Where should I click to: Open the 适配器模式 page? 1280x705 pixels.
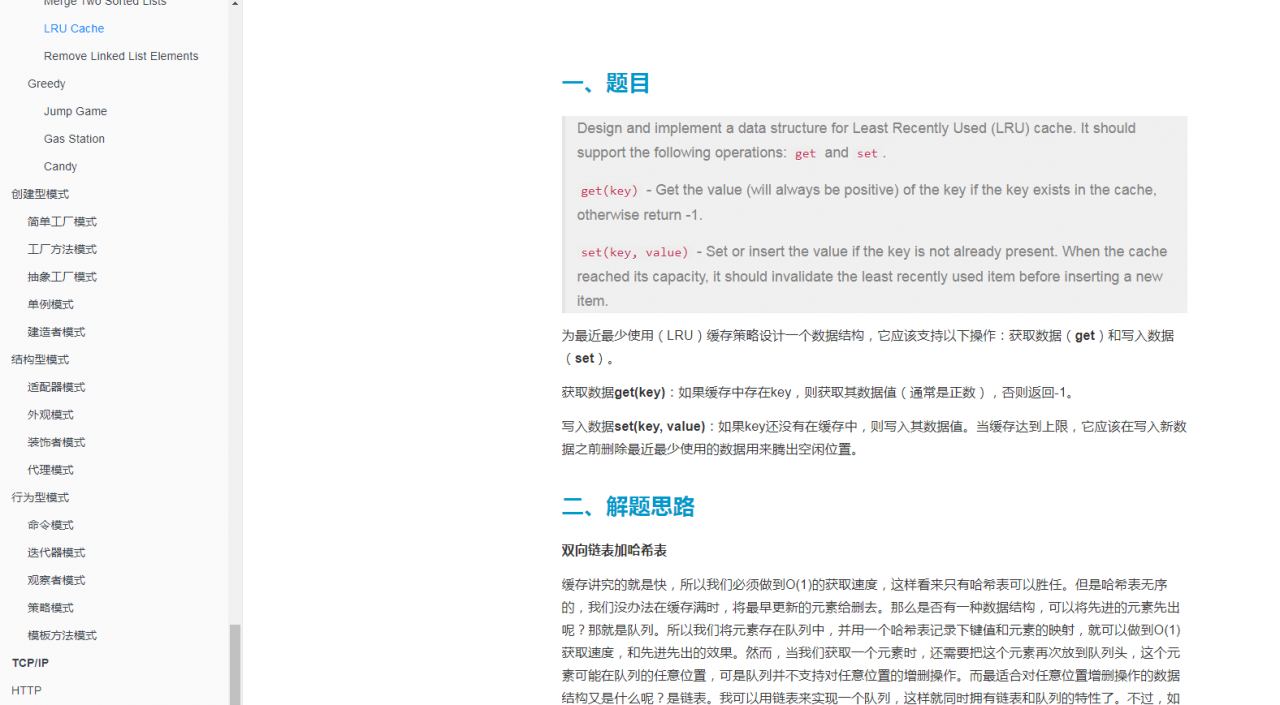pyautogui.click(x=56, y=387)
